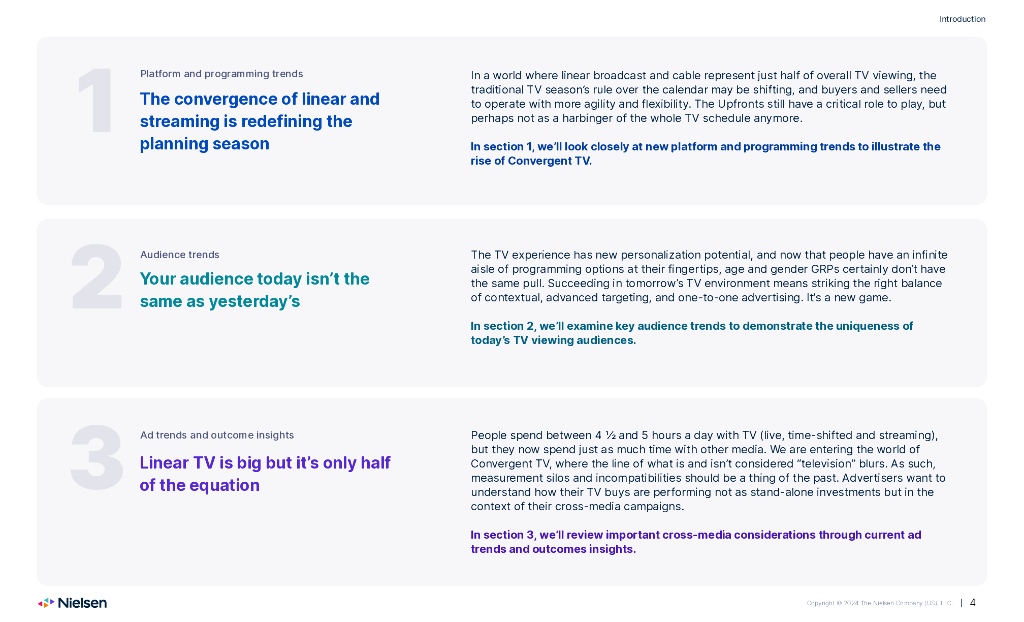The width and height of the screenshot is (1024, 622).
Task: Click the "Linear TV is big" heading
Action: point(264,474)
